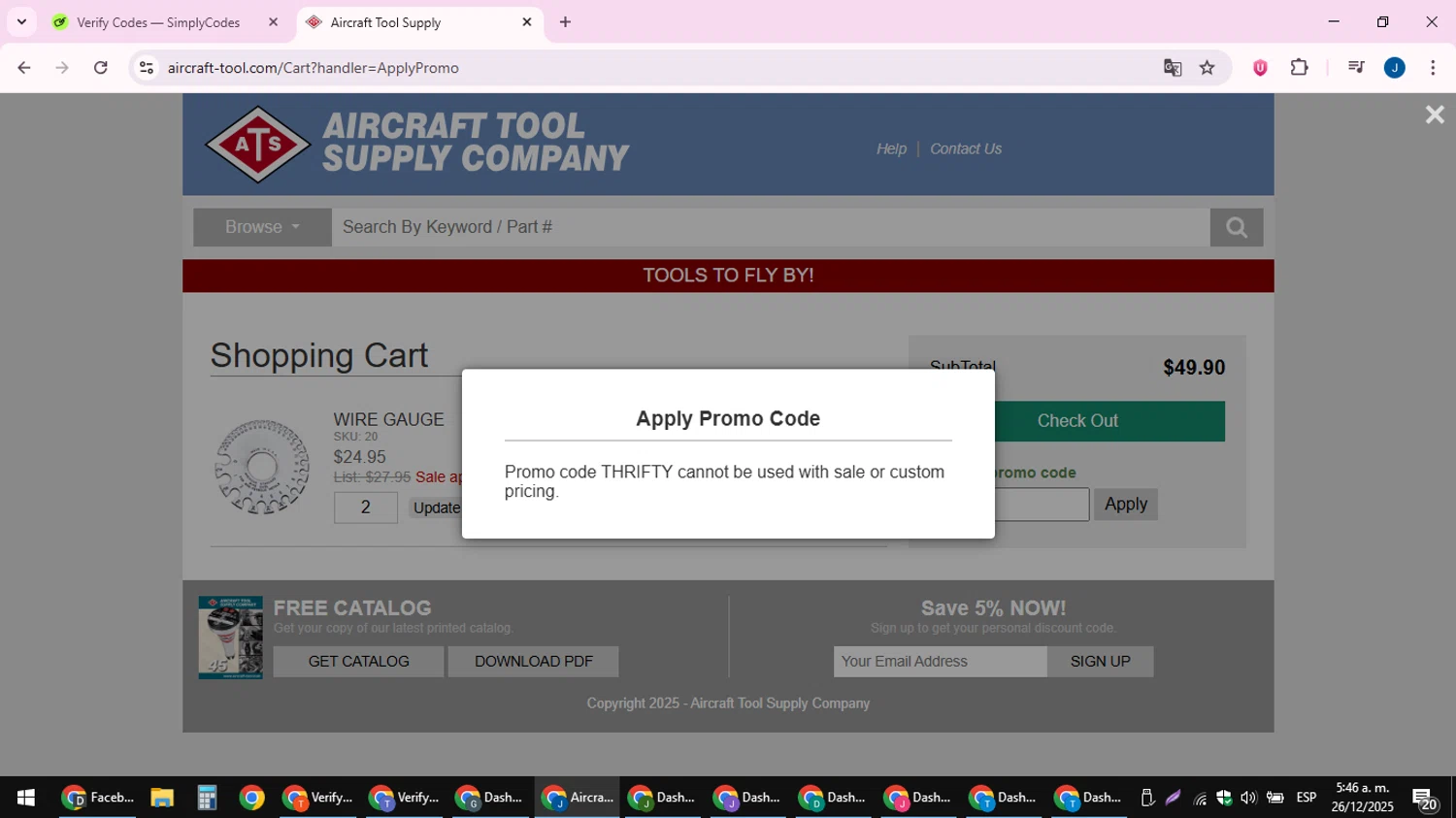Open the J profile avatar

1394,68
